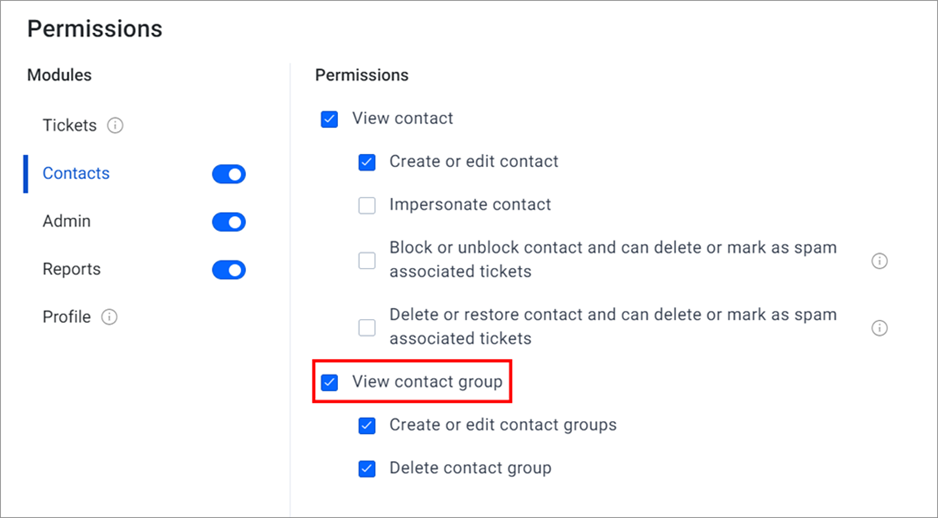938x518 pixels.
Task: Uncheck Create or edit contact checkbox
Action: 367,162
